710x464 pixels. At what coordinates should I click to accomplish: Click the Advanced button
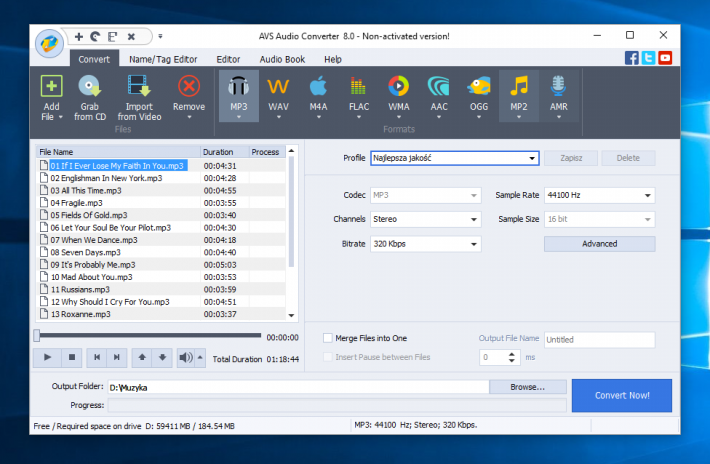[600, 244]
